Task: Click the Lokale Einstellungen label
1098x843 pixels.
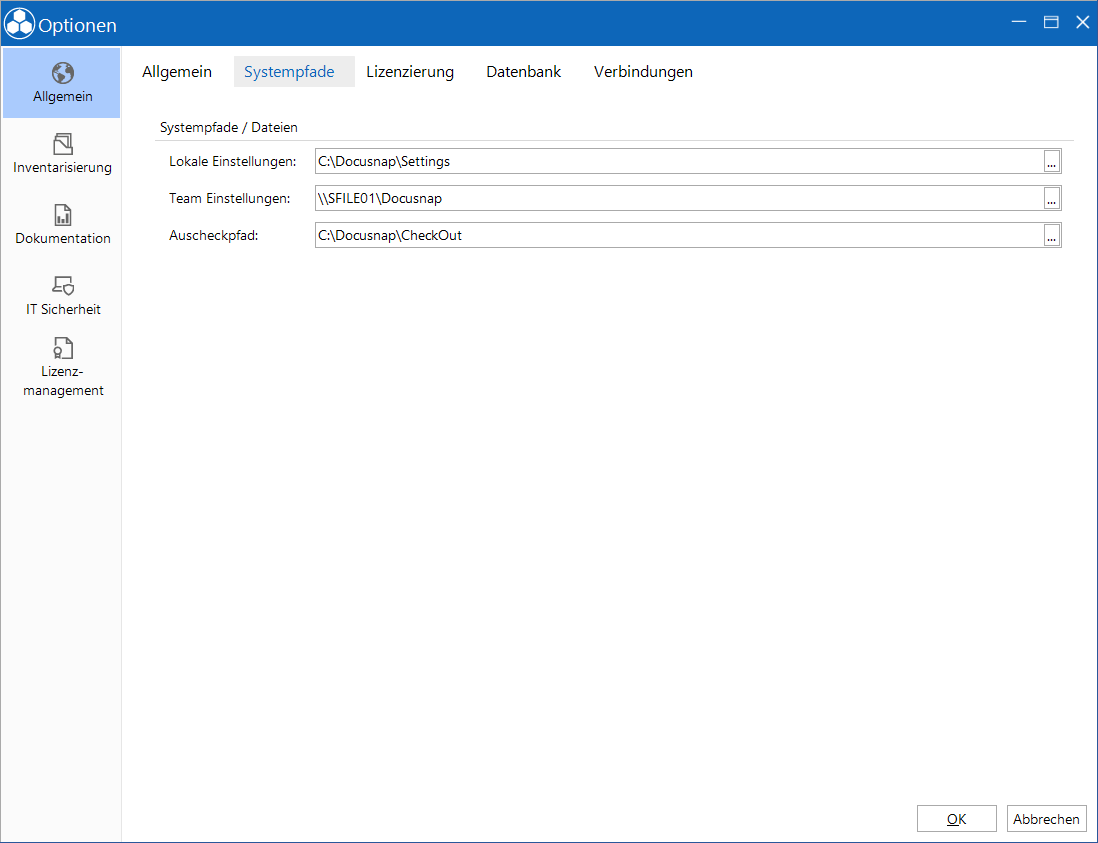Action: point(232,161)
